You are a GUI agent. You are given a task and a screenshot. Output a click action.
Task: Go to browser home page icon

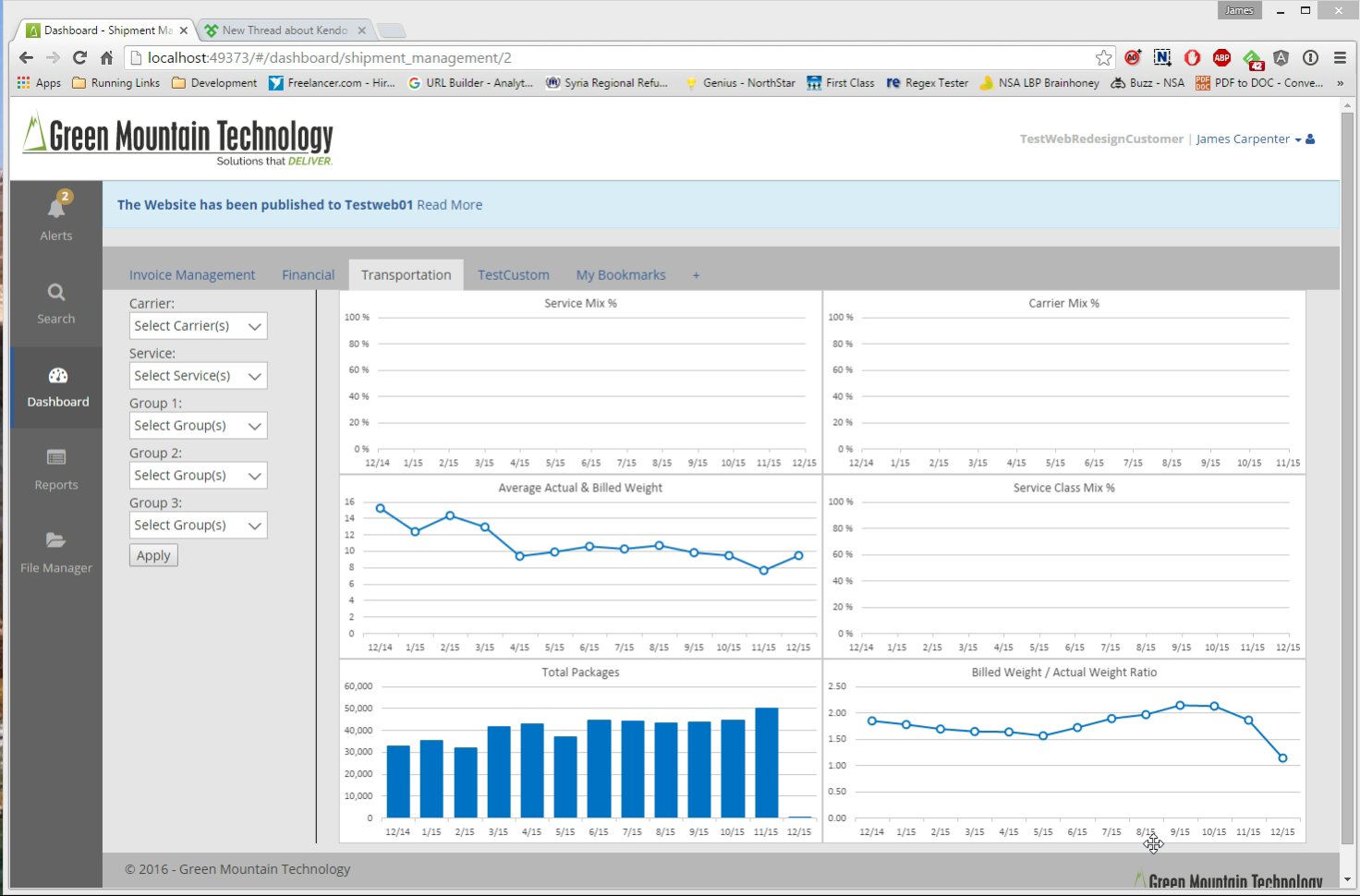(x=107, y=57)
